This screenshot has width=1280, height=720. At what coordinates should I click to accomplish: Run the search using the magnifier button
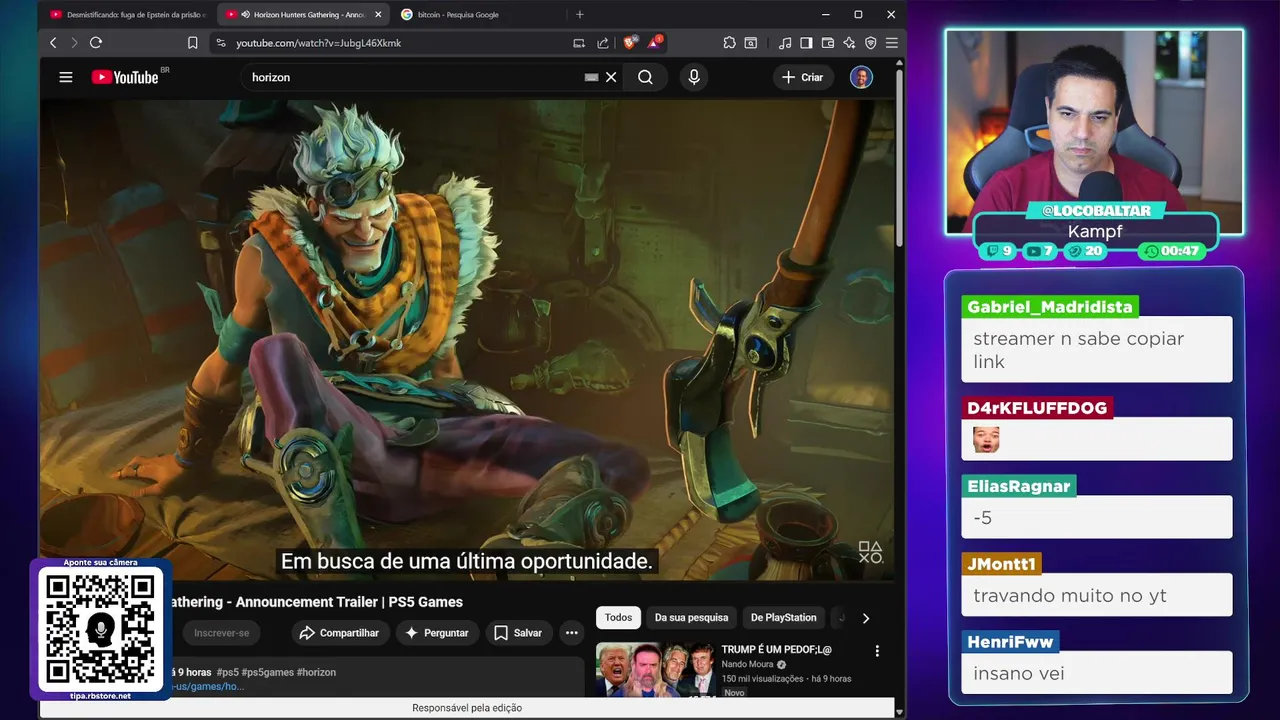pyautogui.click(x=645, y=77)
